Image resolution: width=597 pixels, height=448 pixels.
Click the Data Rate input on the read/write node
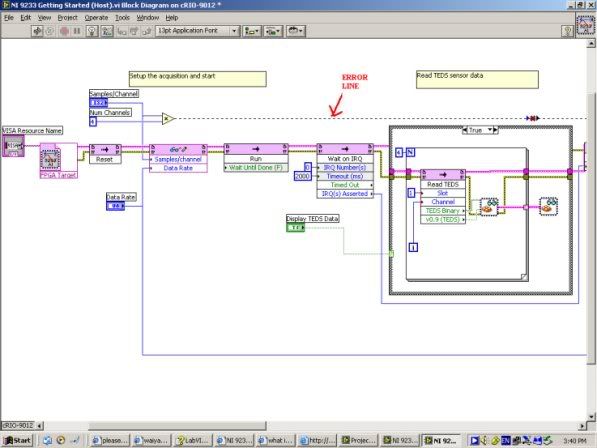(x=178, y=168)
